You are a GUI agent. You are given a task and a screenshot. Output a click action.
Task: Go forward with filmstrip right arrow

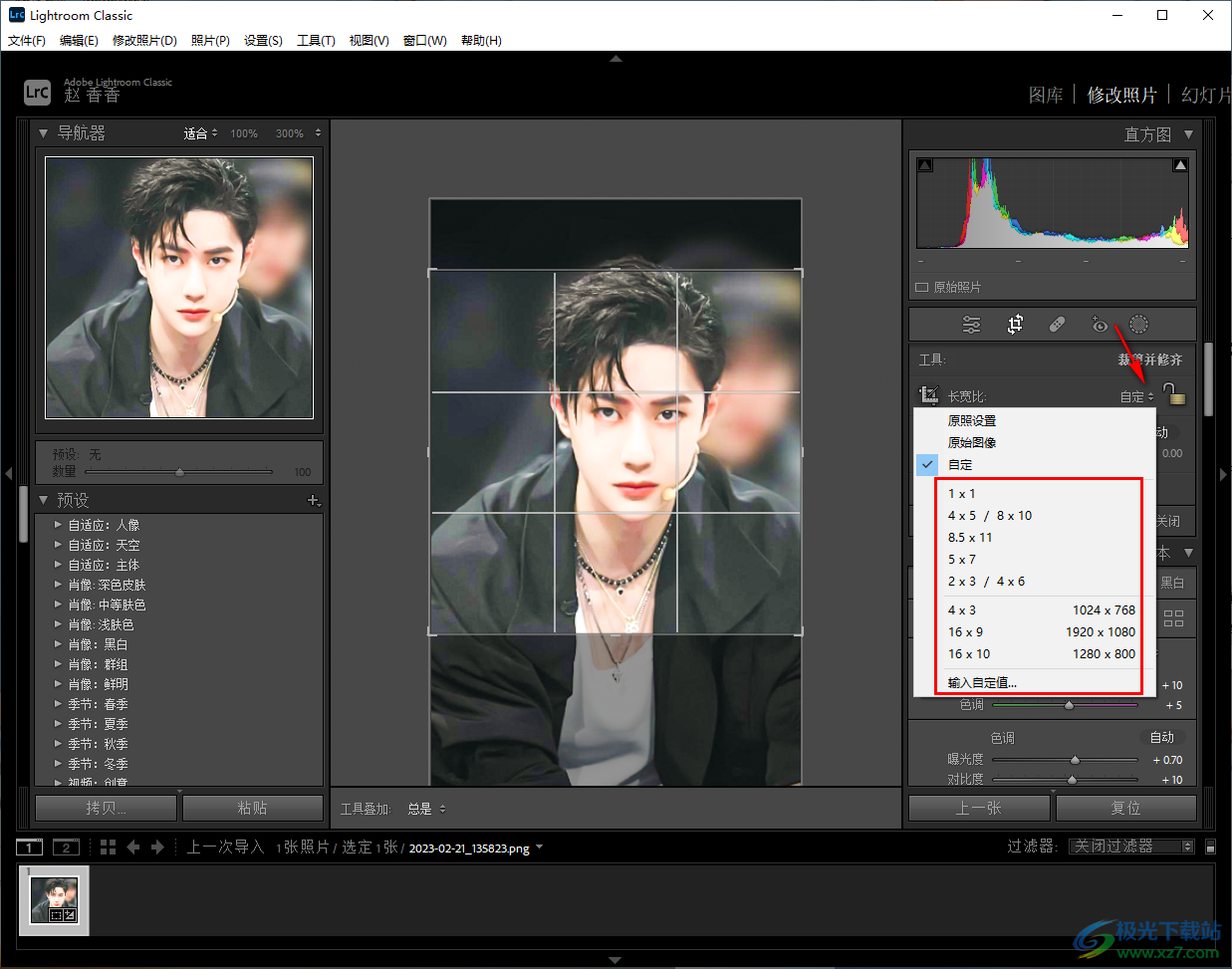[157, 847]
